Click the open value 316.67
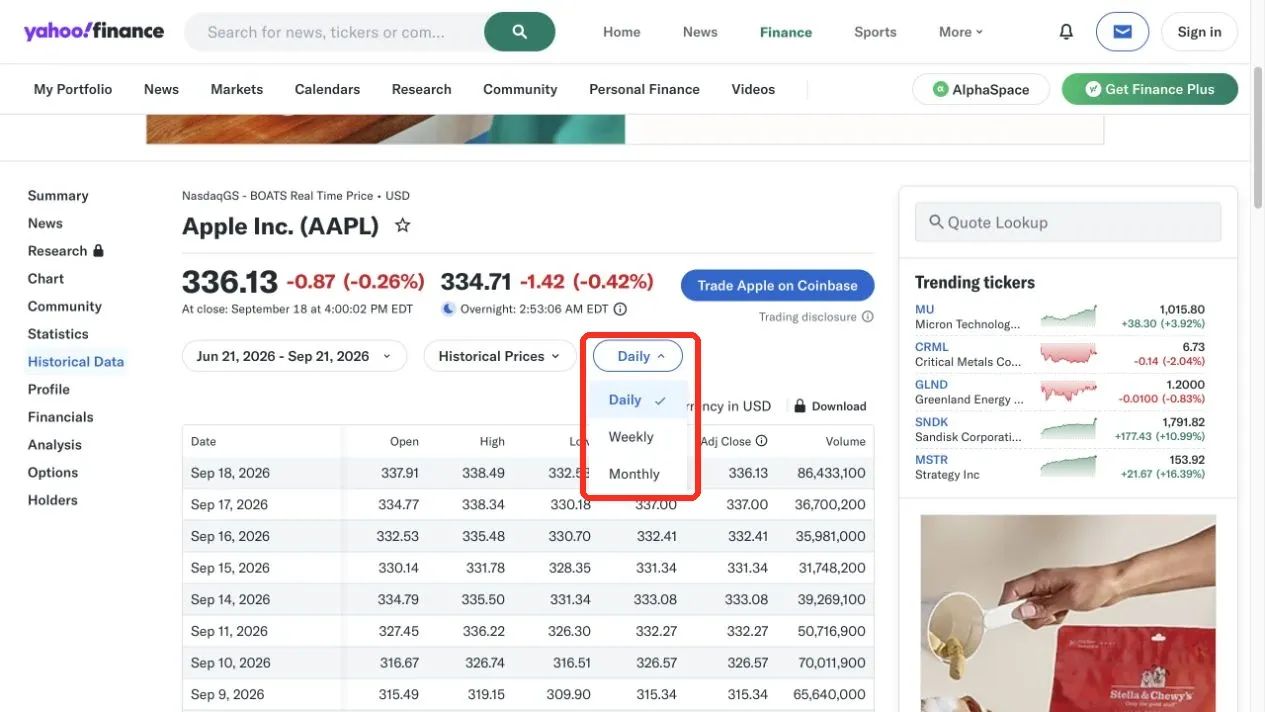1265x712 pixels. (x=398, y=663)
